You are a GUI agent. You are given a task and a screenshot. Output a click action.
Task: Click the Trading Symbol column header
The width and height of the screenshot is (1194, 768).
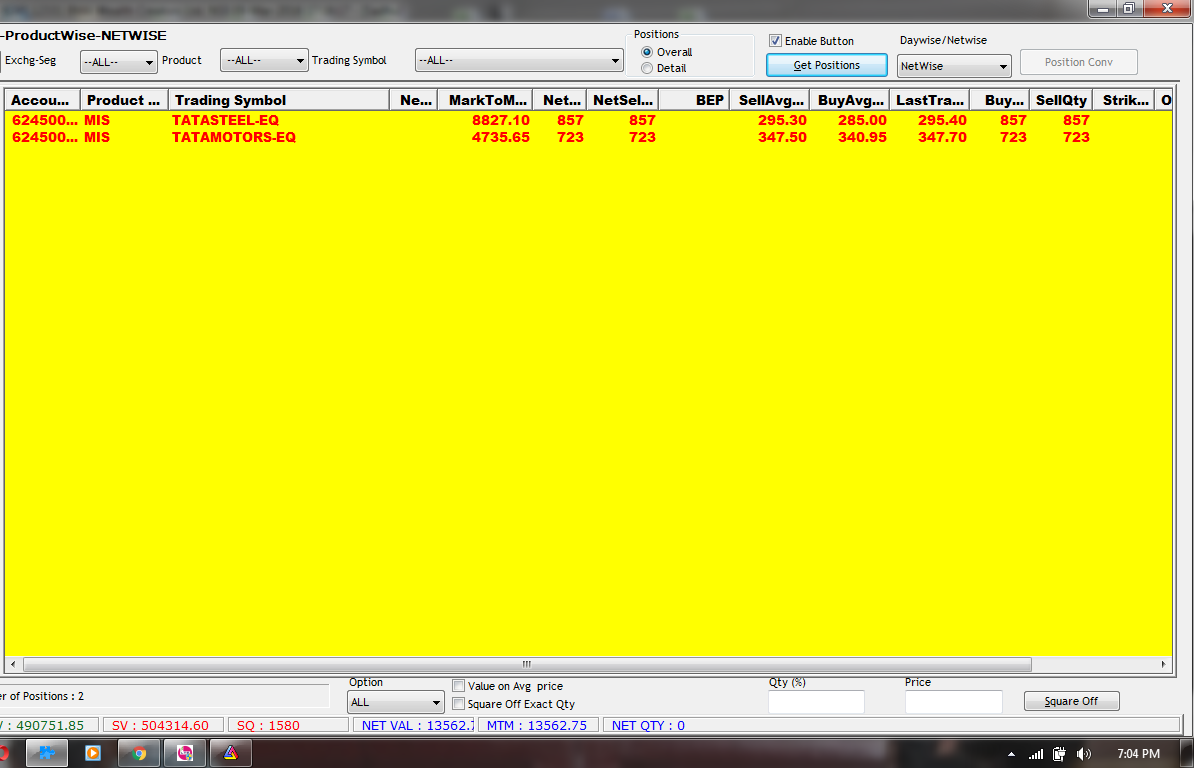[279, 100]
